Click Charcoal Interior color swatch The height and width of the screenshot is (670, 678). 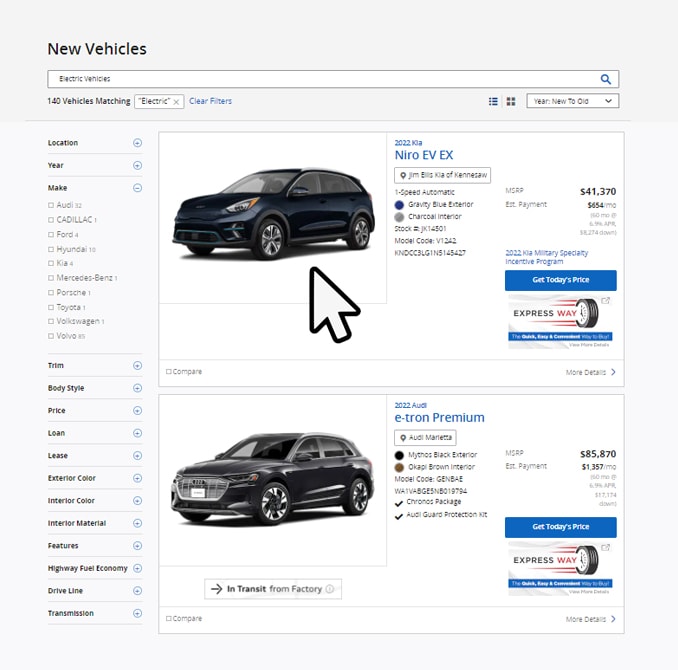tap(399, 217)
